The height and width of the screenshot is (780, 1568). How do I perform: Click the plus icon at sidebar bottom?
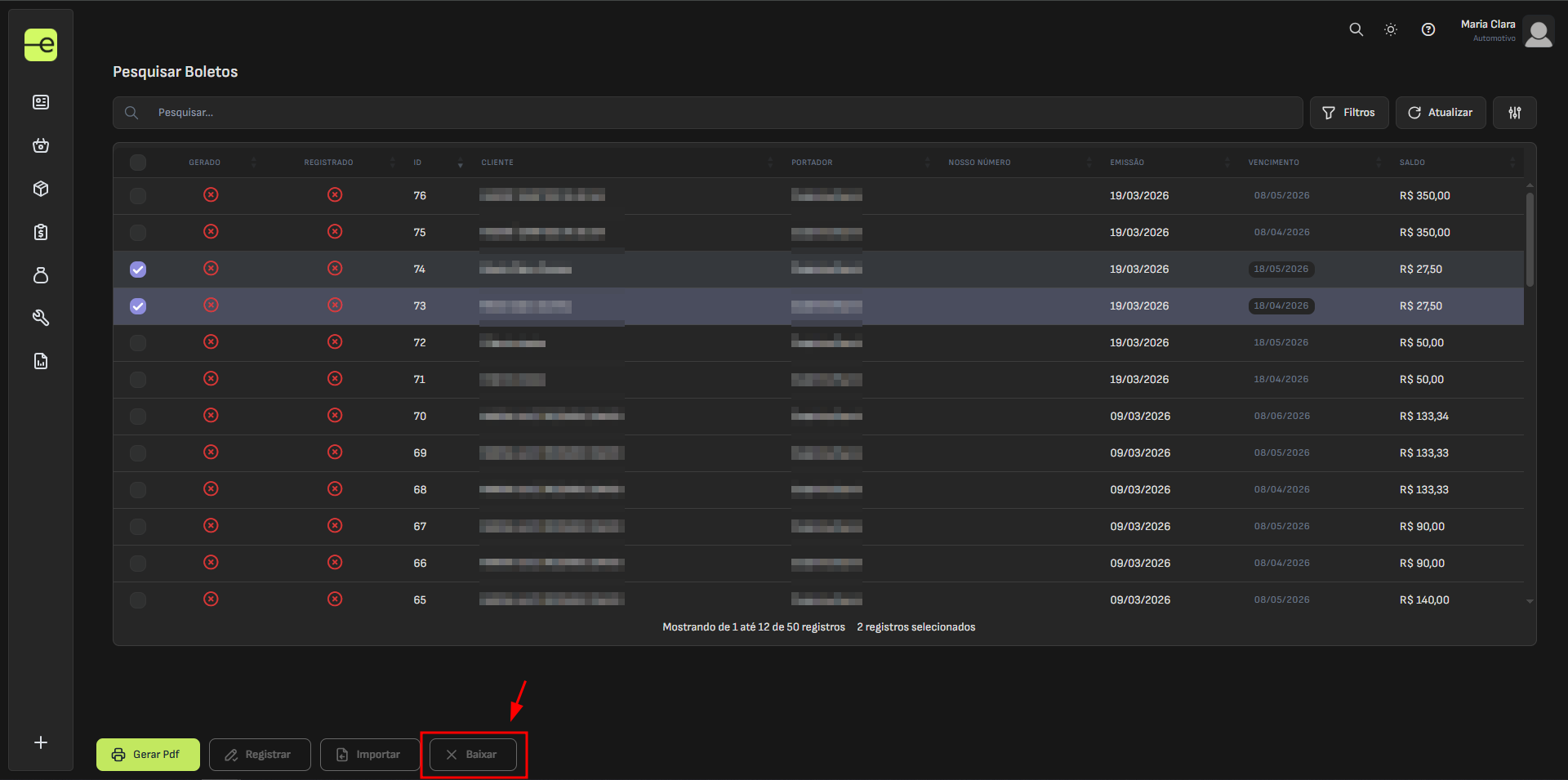[x=41, y=742]
